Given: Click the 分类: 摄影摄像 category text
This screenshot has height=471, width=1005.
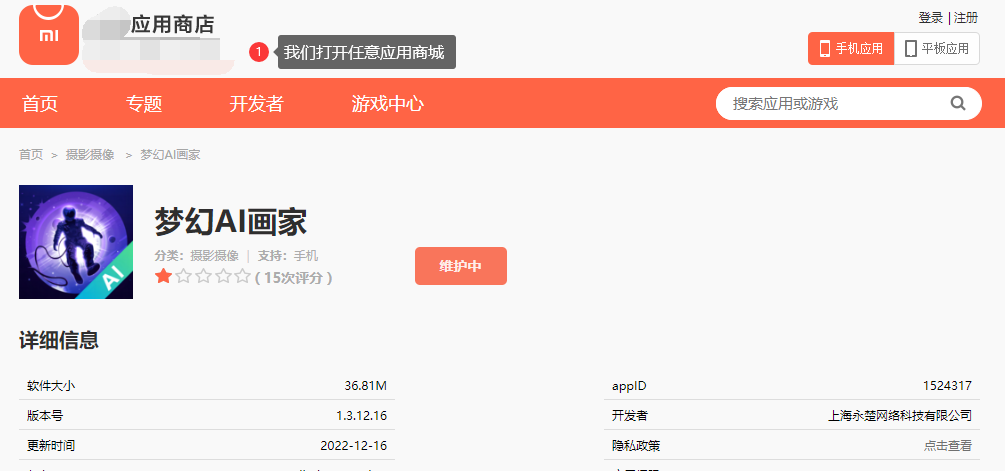Looking at the screenshot, I should (x=197, y=256).
